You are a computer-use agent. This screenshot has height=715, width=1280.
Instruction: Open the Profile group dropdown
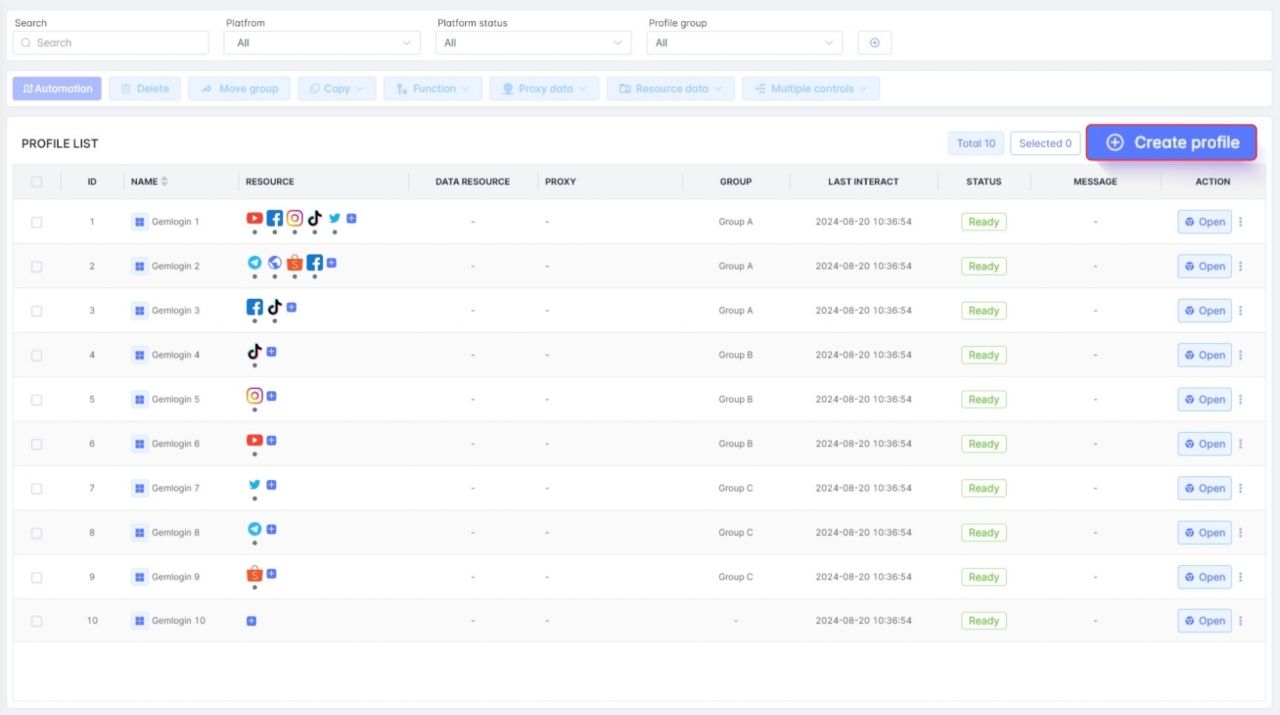pyautogui.click(x=744, y=43)
